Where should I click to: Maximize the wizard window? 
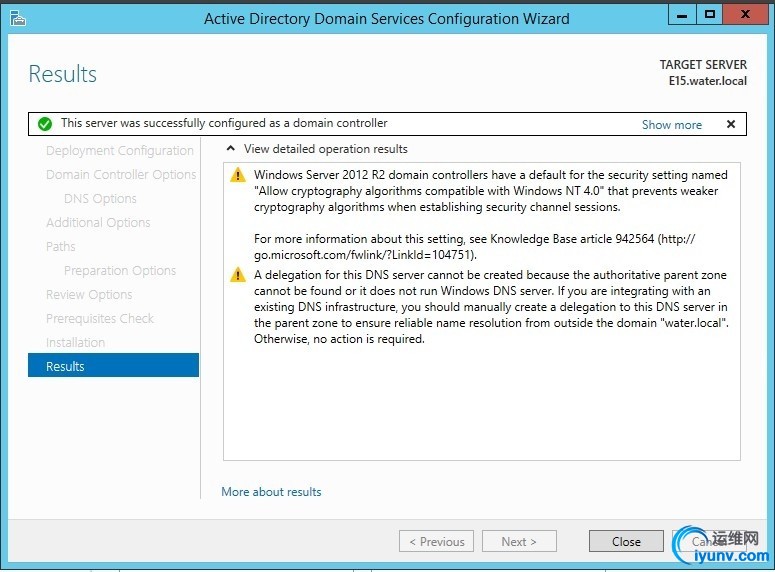(710, 14)
